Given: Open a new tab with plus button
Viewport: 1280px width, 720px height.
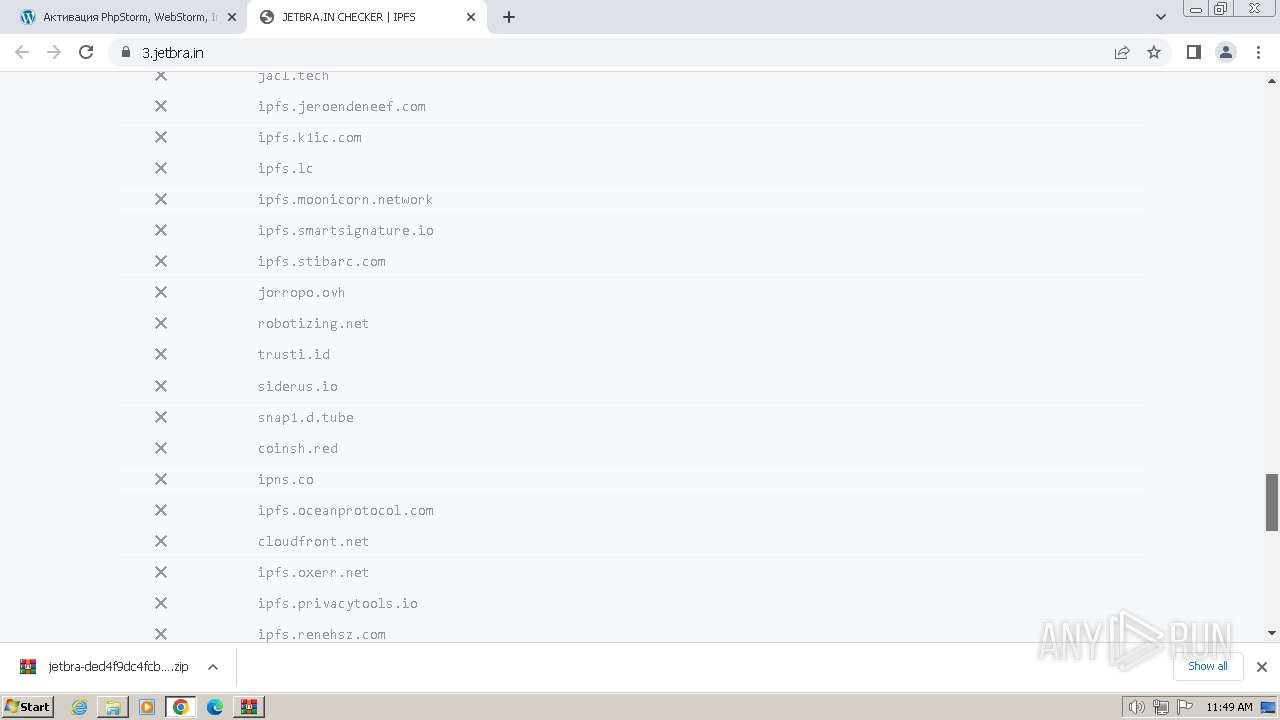Looking at the screenshot, I should pos(509,17).
